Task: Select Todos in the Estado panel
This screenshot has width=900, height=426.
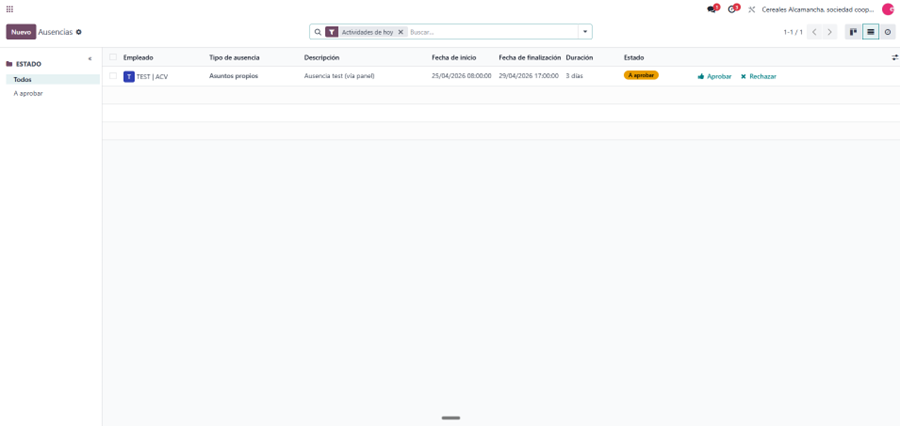Action: tap(23, 79)
